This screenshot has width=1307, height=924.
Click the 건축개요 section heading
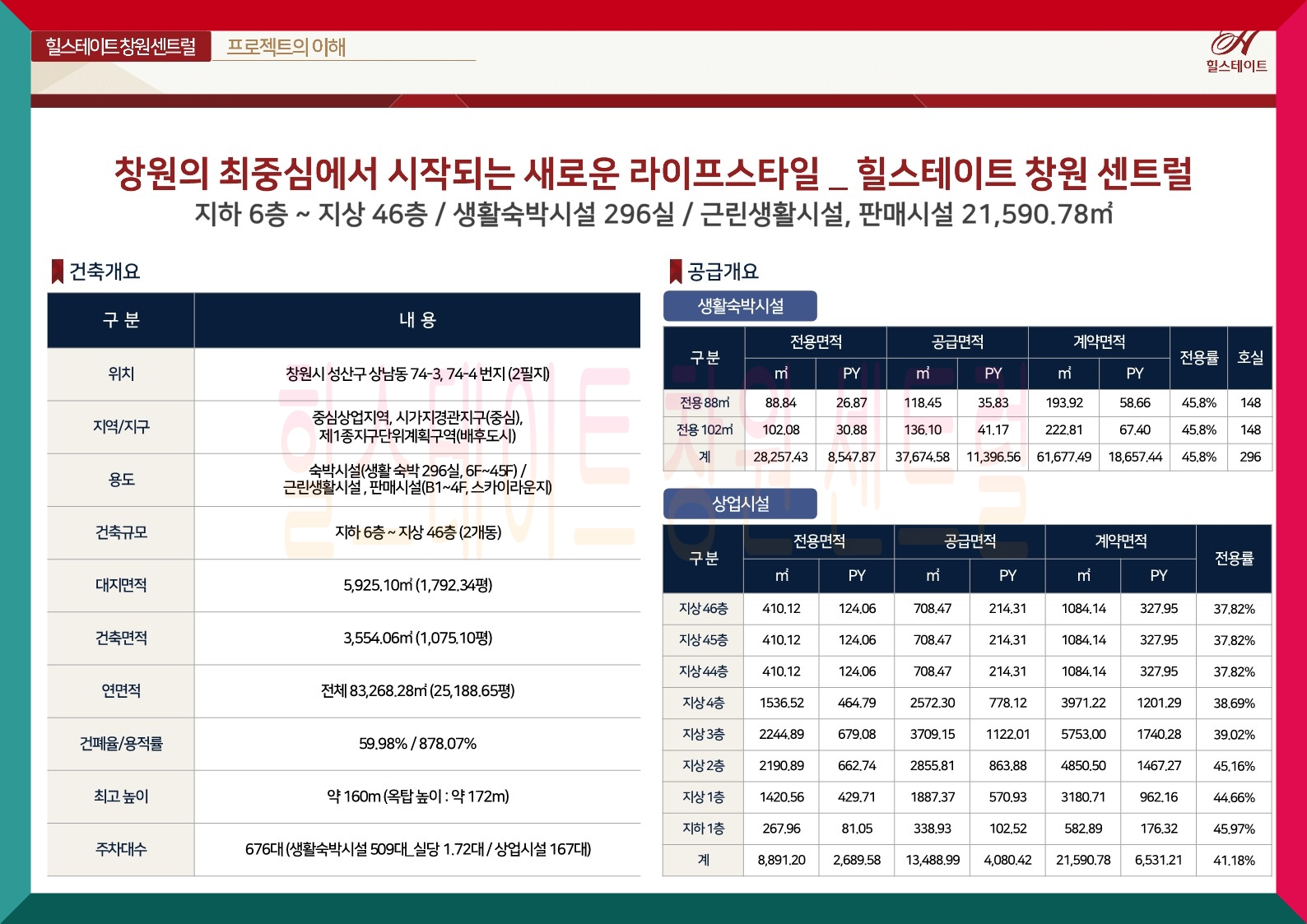(x=105, y=272)
